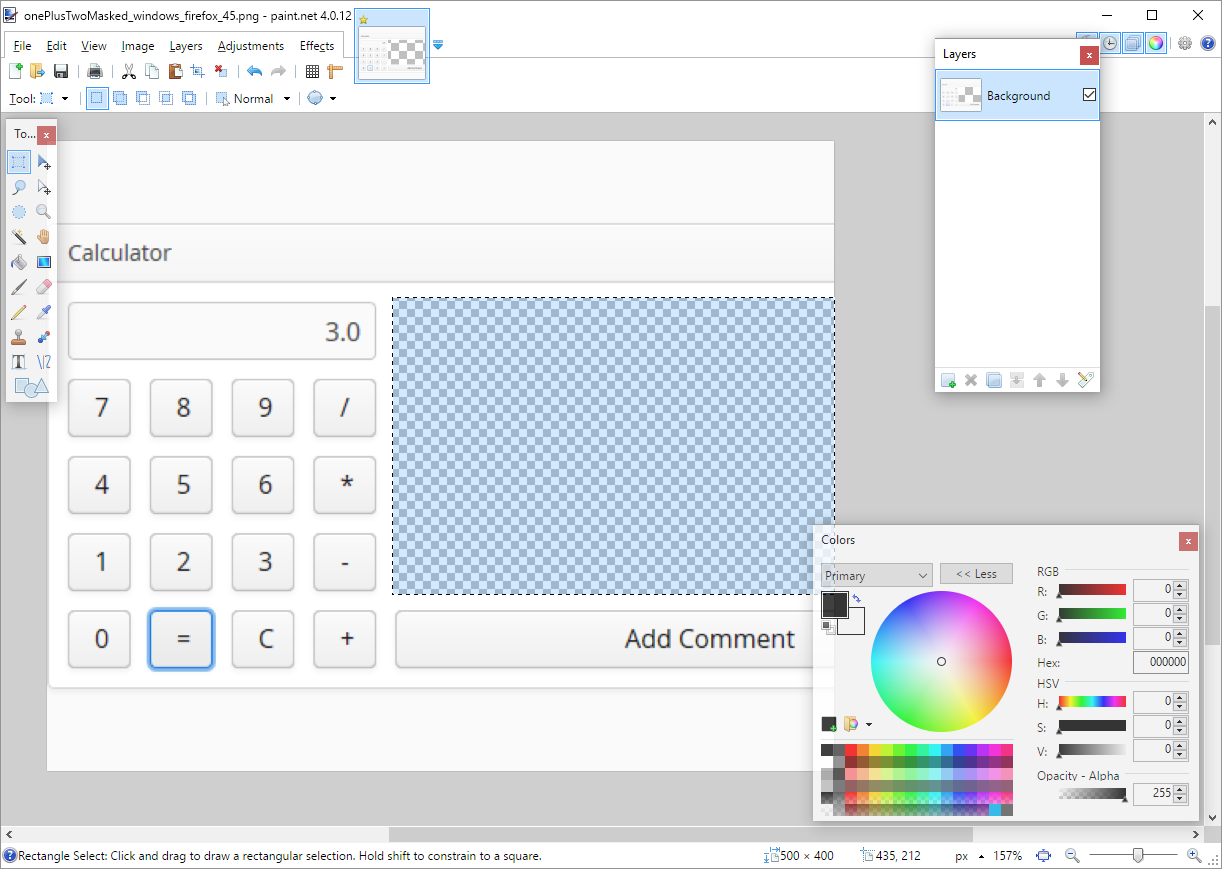The image size is (1222, 869).
Task: Expand the Normal selection mode dropdown
Action: tap(287, 99)
